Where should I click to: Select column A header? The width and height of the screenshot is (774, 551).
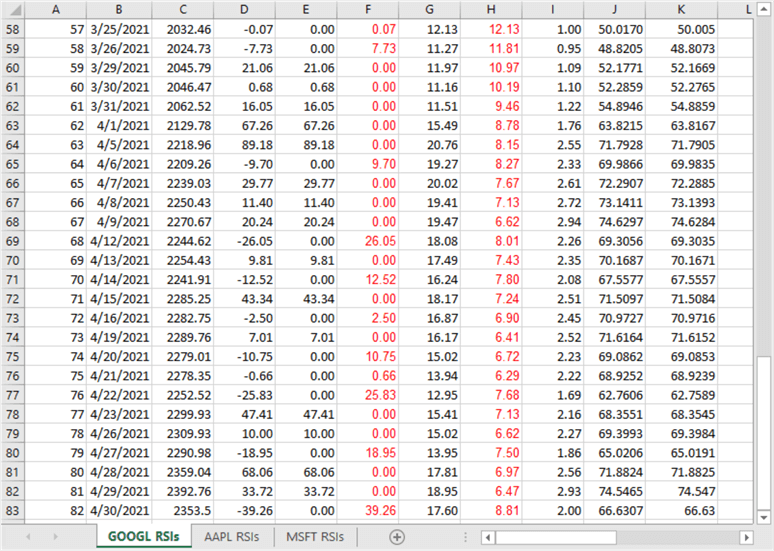pyautogui.click(x=56, y=9)
